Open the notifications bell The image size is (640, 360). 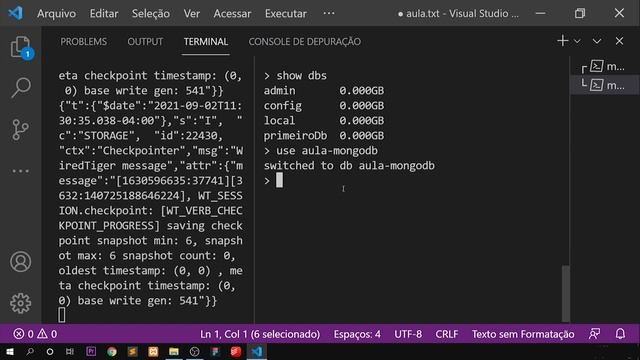click(x=620, y=334)
